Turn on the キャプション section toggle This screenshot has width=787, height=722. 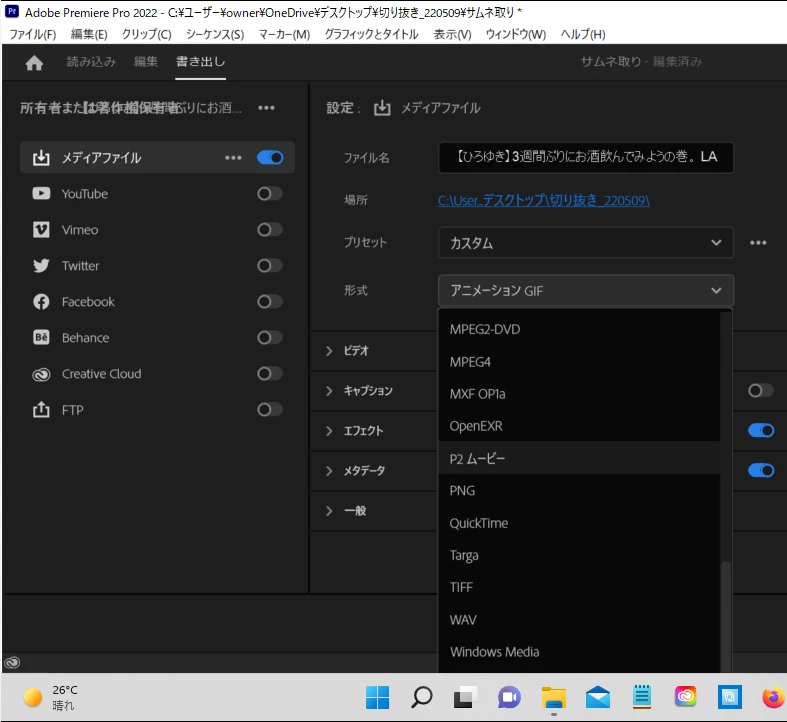point(760,391)
